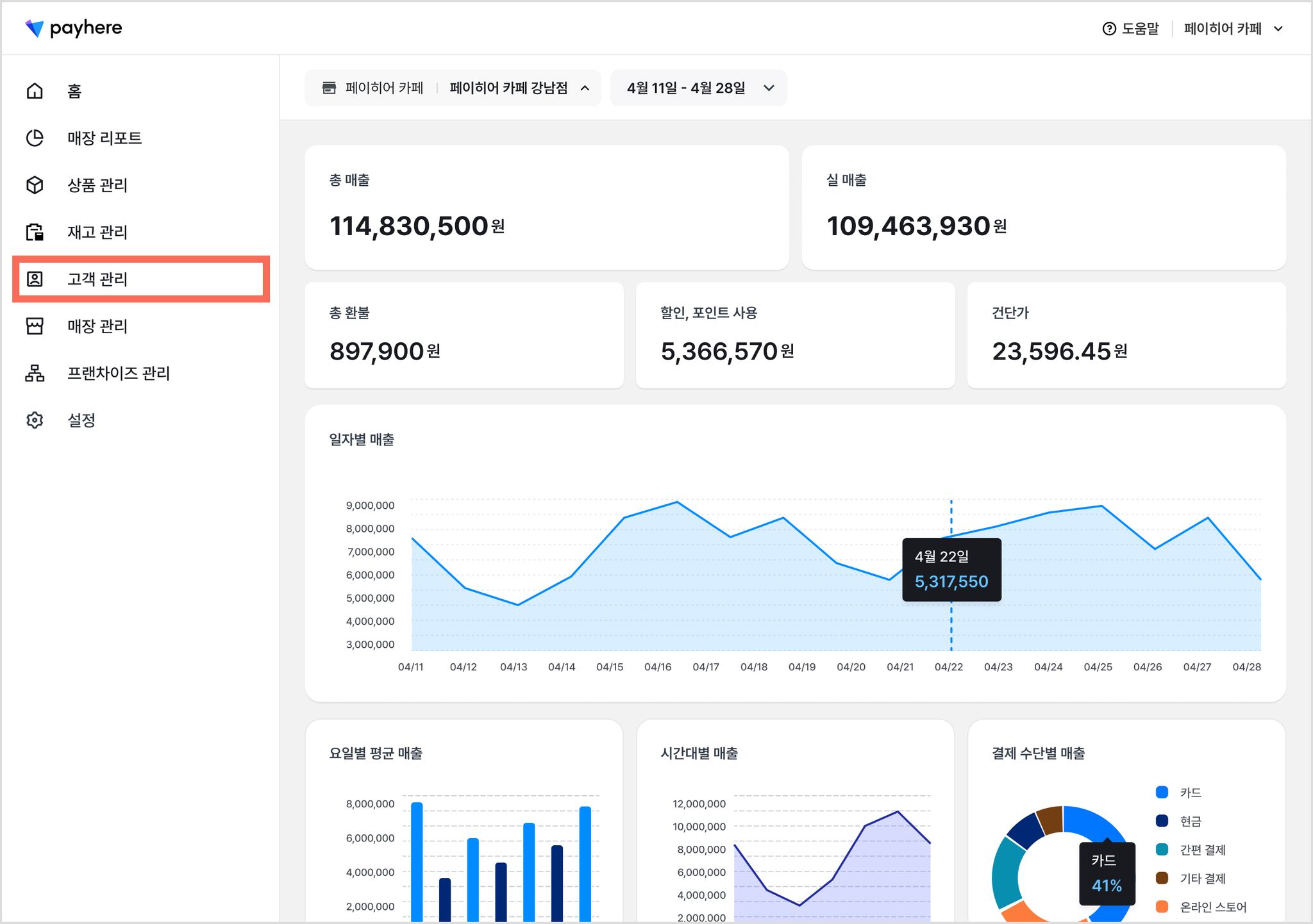Click the 매장 리포트 pie chart icon
The width and height of the screenshot is (1313, 924).
(x=35, y=138)
